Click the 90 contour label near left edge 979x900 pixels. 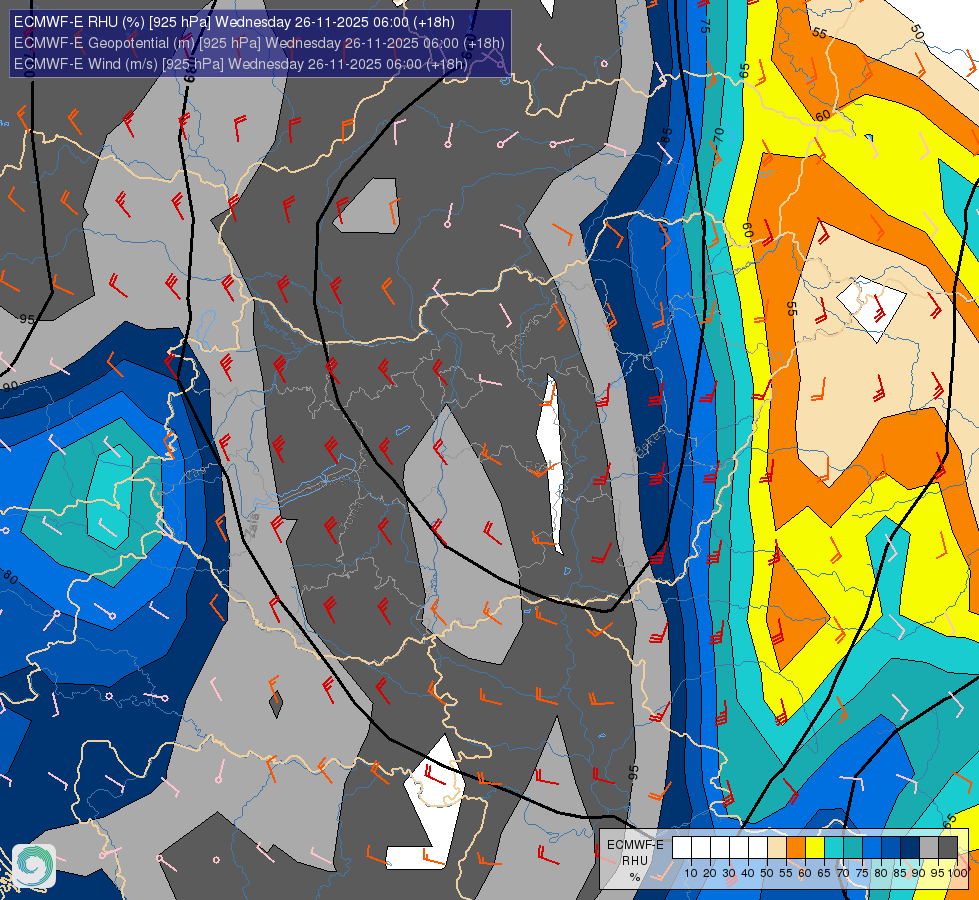[10, 387]
